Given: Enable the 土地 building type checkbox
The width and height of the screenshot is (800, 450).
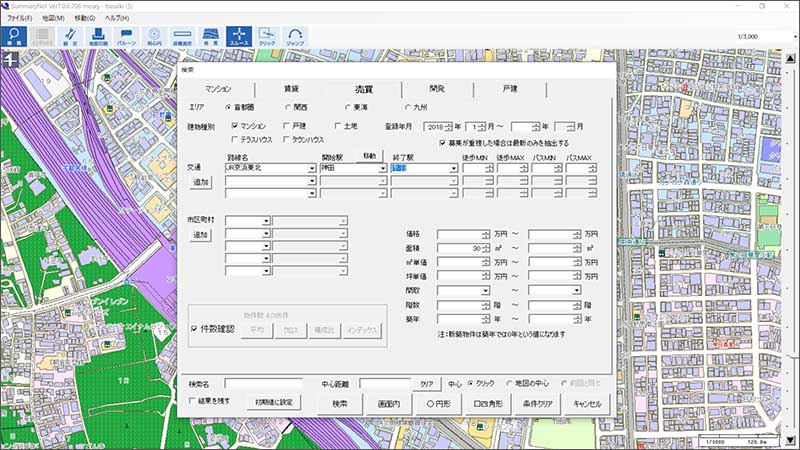Looking at the screenshot, I should click(338, 126).
